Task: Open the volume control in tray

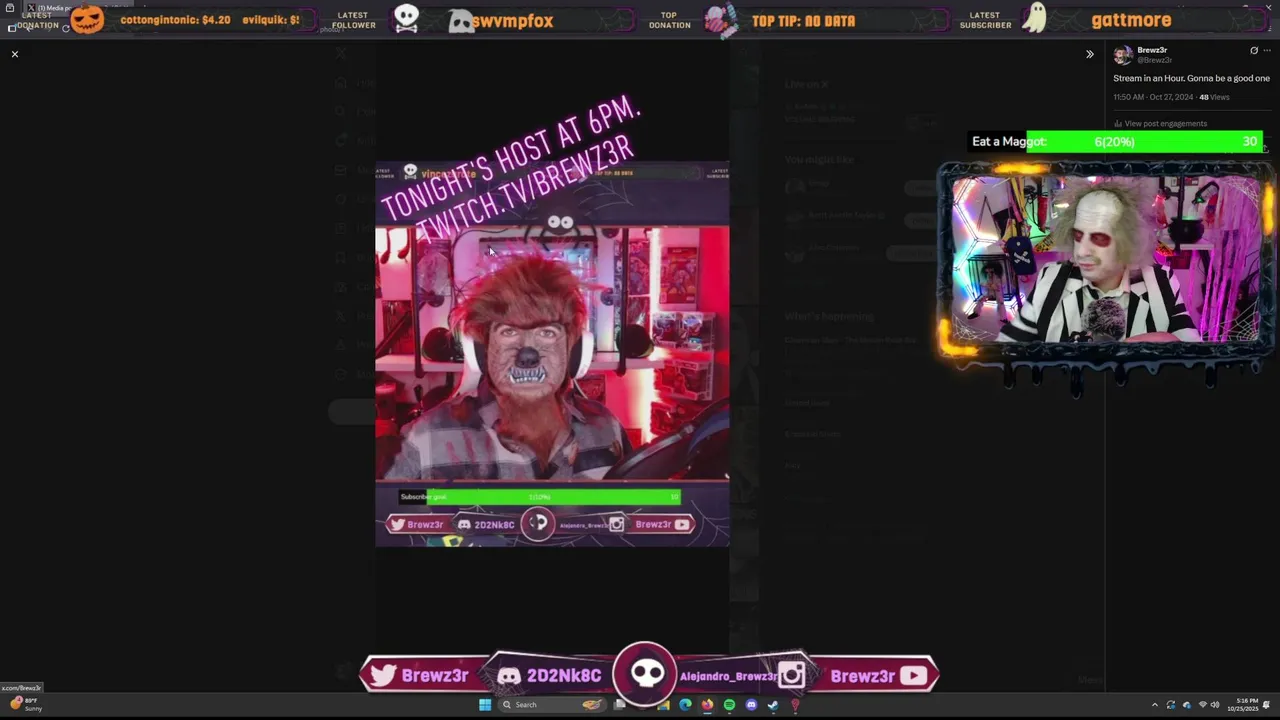Action: click(x=1215, y=705)
